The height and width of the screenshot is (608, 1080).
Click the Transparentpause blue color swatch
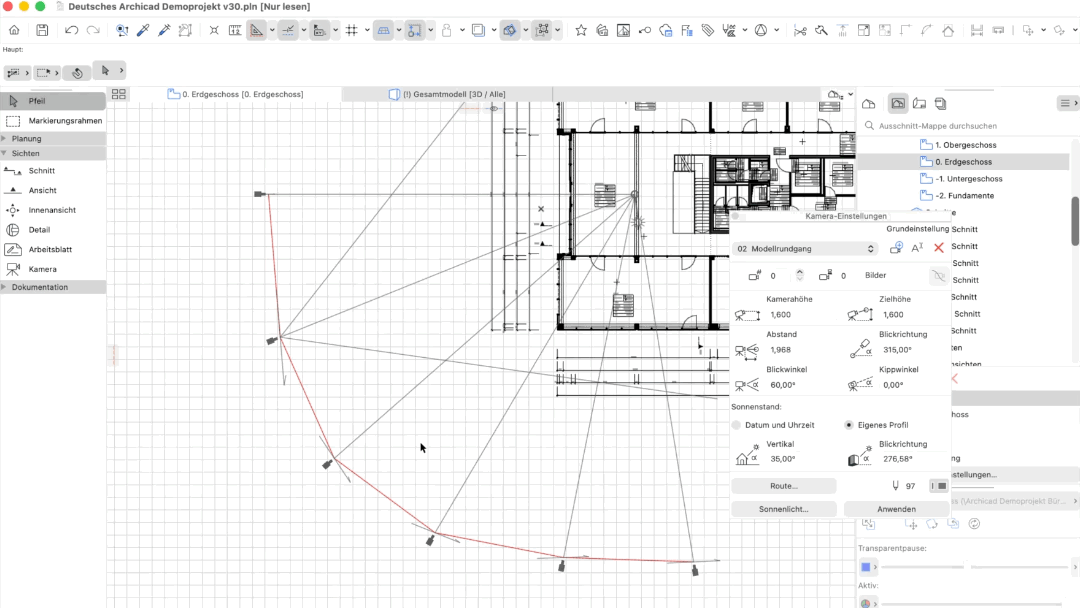(x=866, y=567)
